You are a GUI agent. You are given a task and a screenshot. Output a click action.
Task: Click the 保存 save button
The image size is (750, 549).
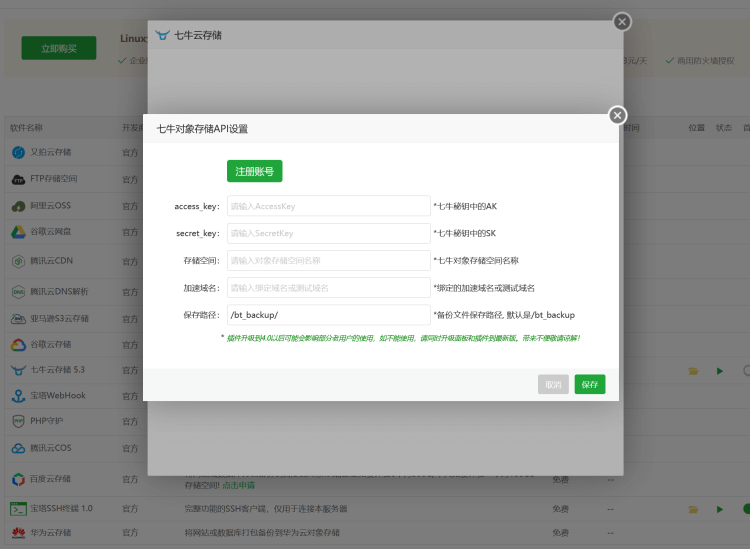point(590,384)
